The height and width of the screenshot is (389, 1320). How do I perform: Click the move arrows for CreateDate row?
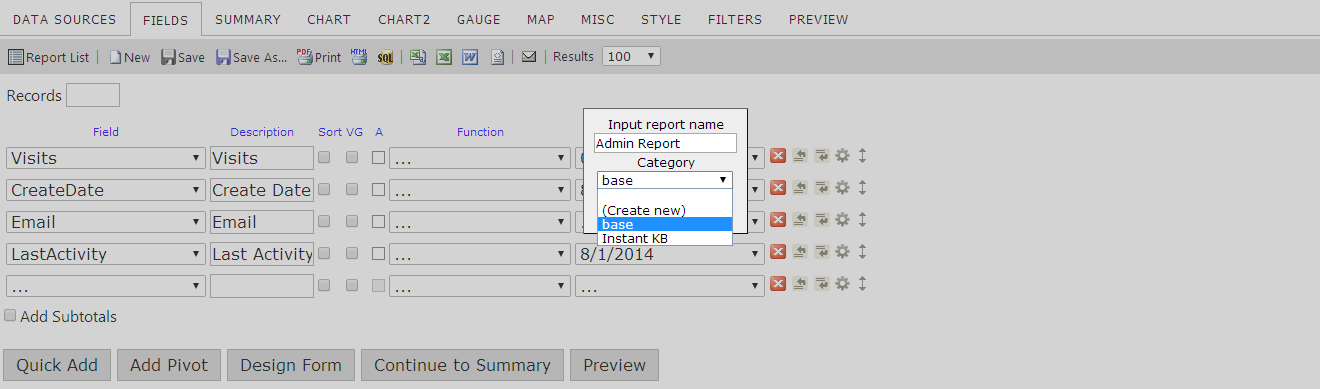pos(862,188)
